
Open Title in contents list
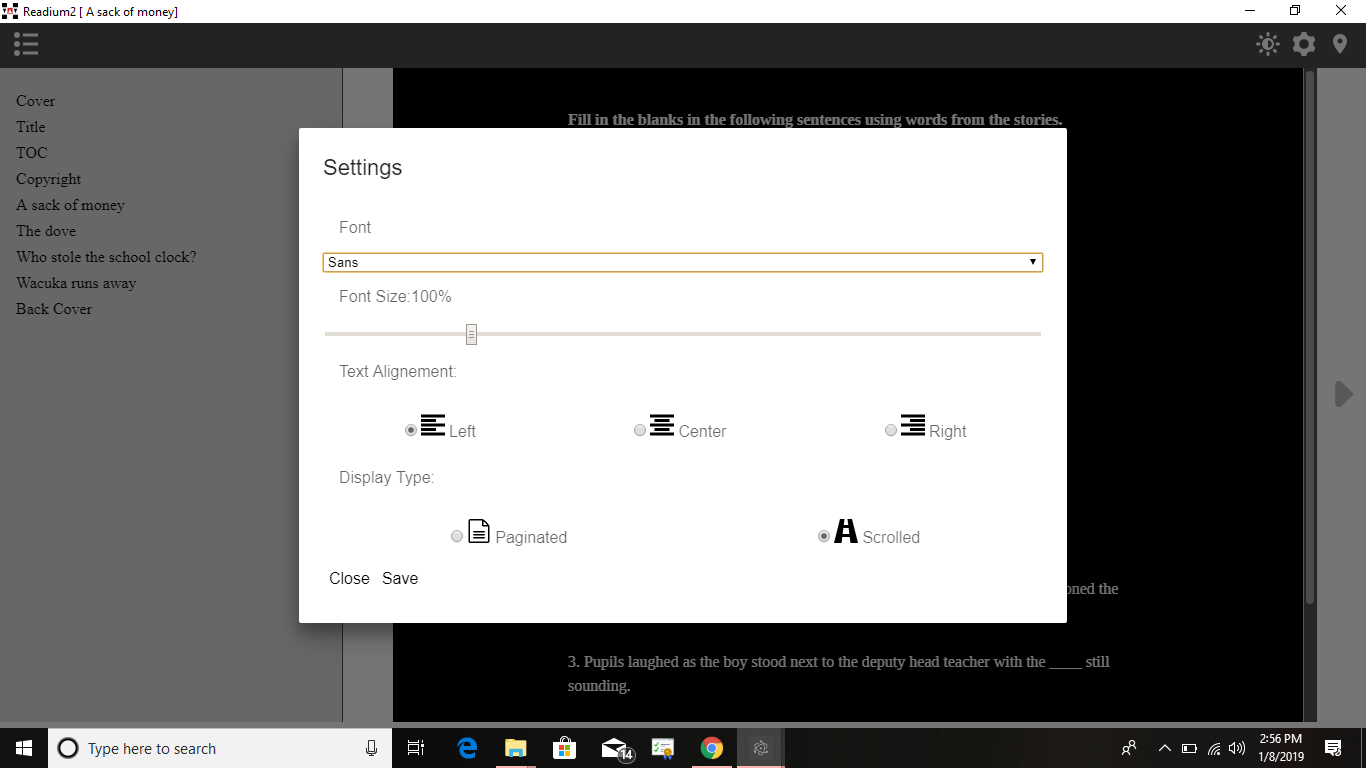pos(31,127)
